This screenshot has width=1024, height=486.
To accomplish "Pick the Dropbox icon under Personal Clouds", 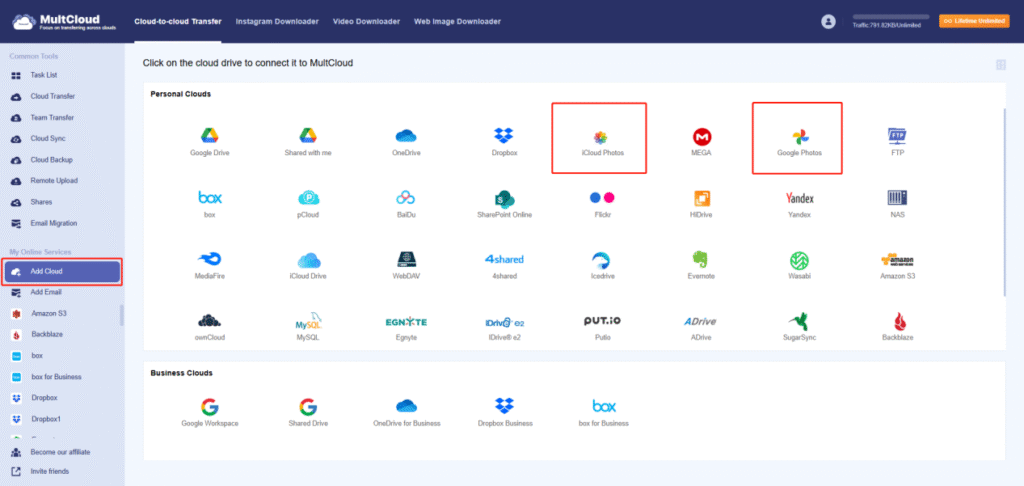I will 503,136.
